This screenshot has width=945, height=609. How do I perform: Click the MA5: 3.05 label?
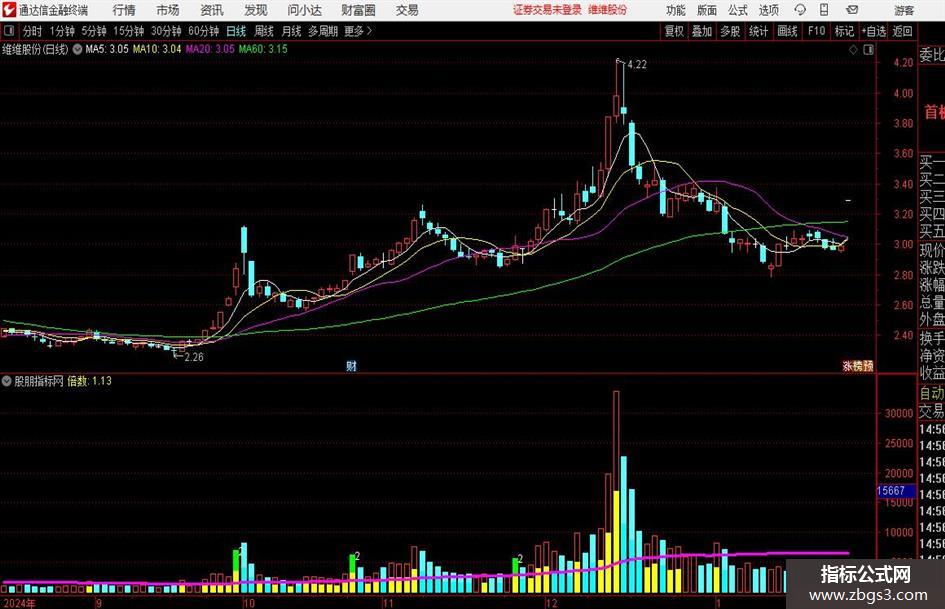(x=107, y=49)
